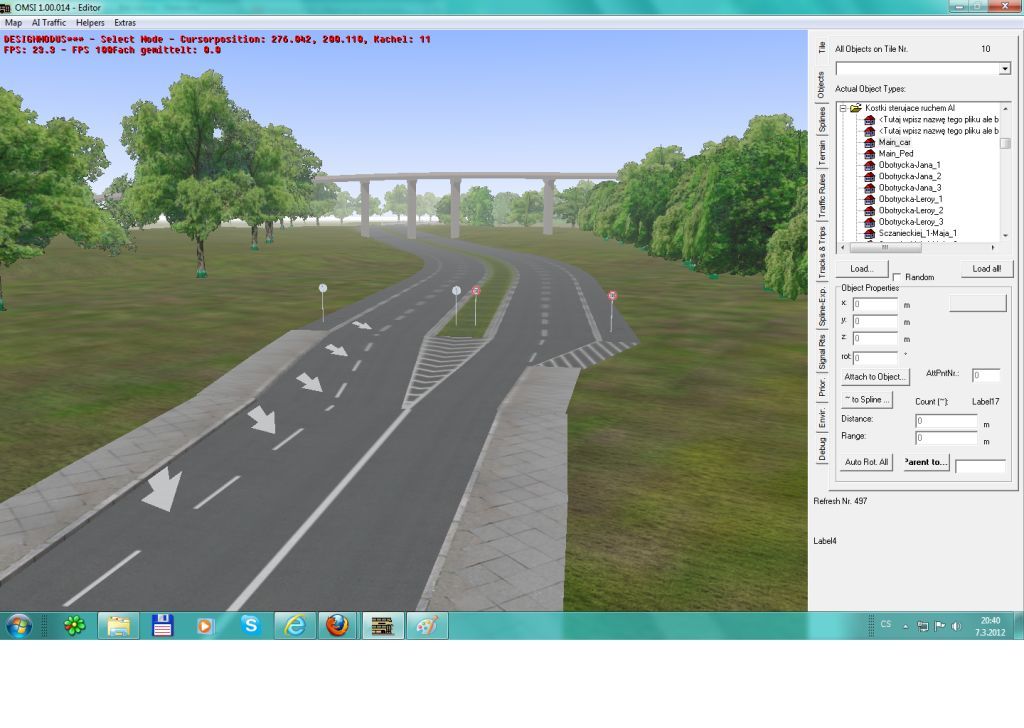Viewport: 1024px width, 728px height.
Task: Open Skype from the taskbar
Action: [250, 626]
